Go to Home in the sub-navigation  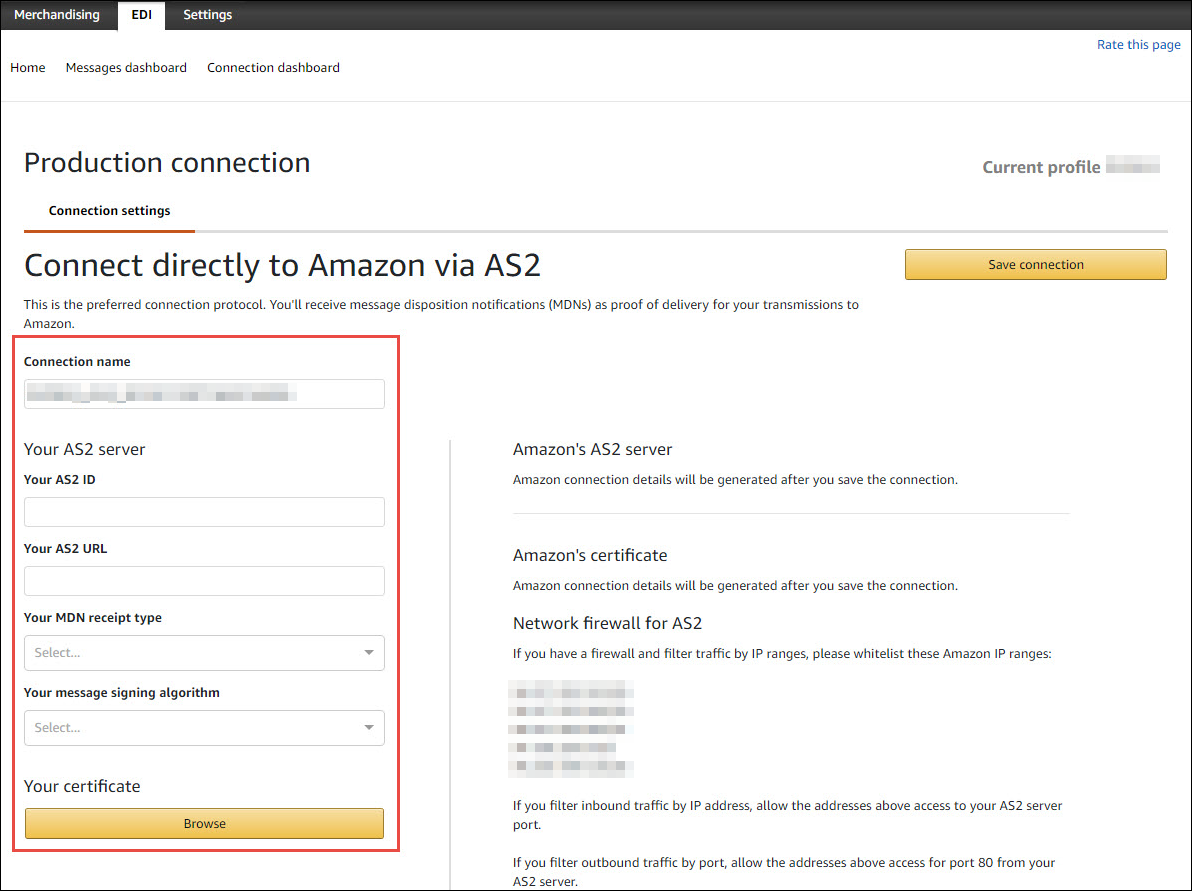pyautogui.click(x=27, y=68)
